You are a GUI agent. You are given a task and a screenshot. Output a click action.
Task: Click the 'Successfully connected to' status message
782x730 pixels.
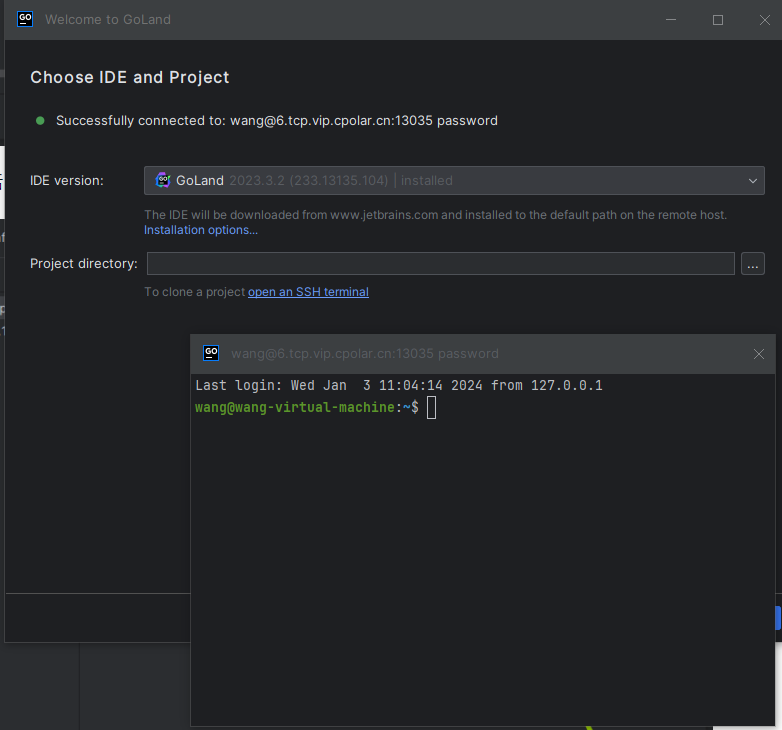coord(276,120)
